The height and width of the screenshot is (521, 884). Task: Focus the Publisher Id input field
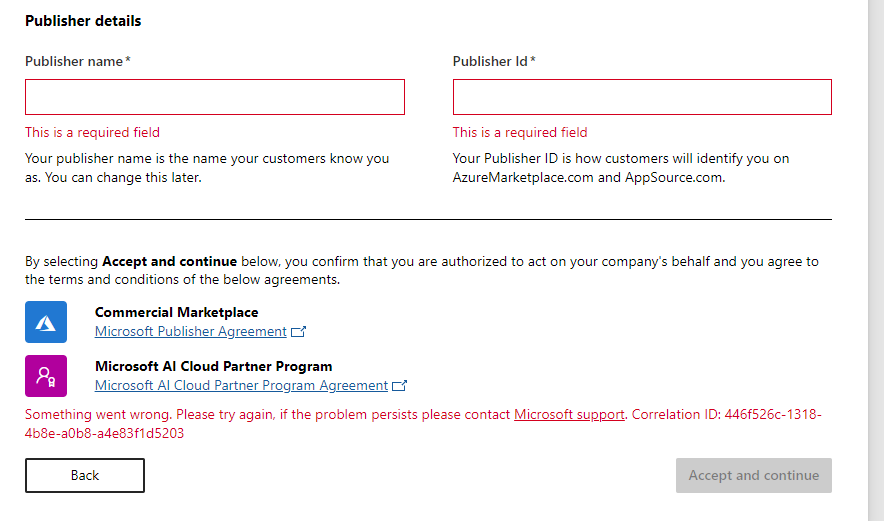point(642,97)
